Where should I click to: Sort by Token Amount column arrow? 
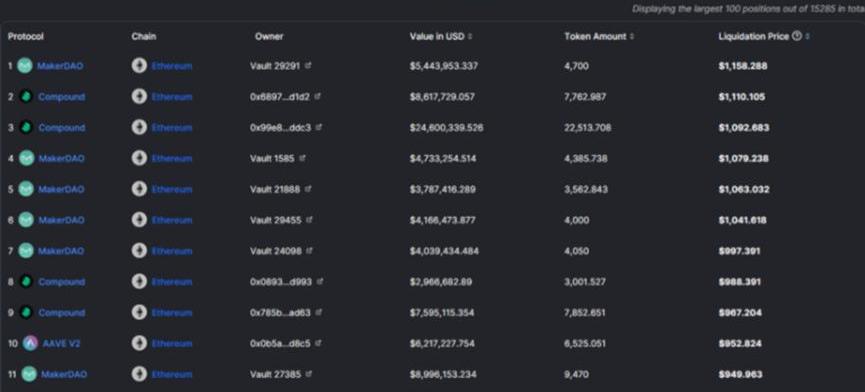632,36
